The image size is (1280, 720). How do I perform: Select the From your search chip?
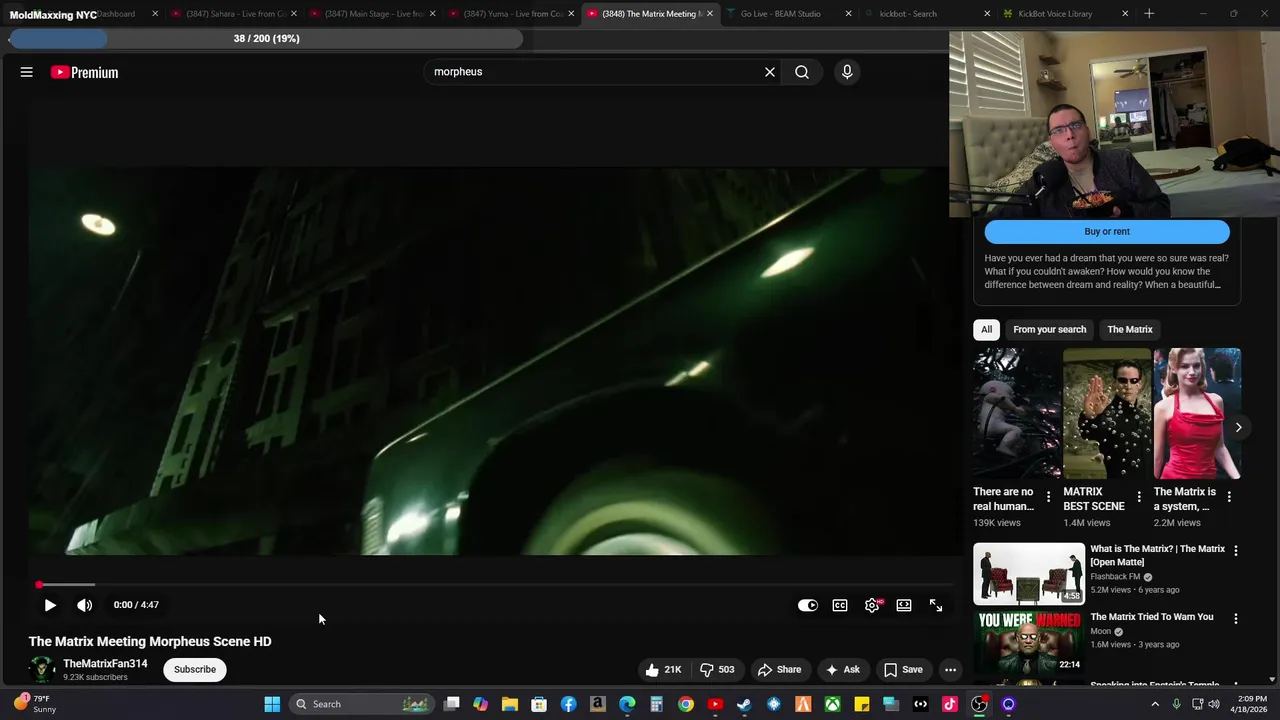(x=1049, y=329)
